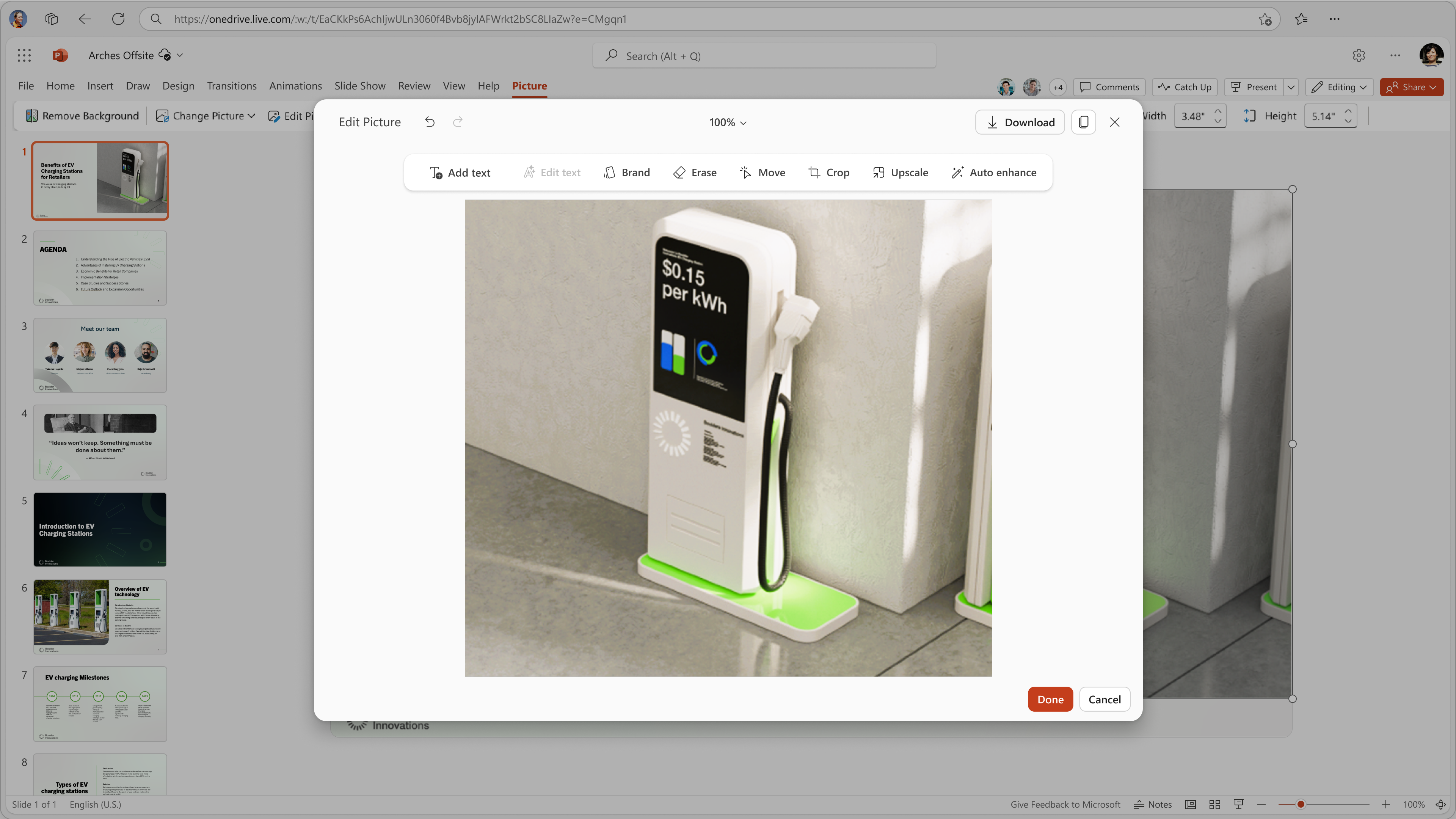The height and width of the screenshot is (819, 1456).
Task: Click the undo arrow in Edit Picture
Action: [x=430, y=122]
